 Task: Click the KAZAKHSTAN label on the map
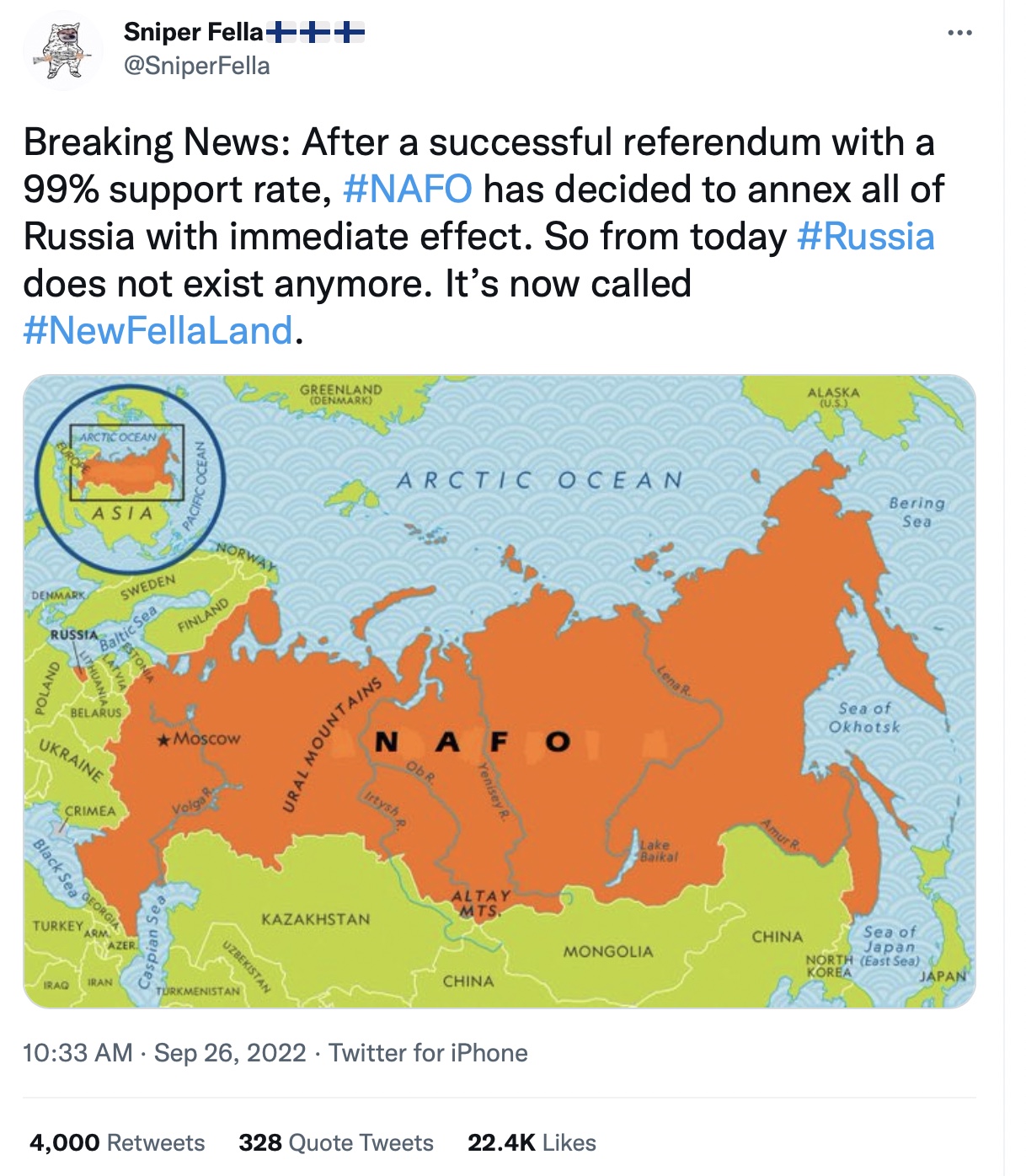(316, 918)
